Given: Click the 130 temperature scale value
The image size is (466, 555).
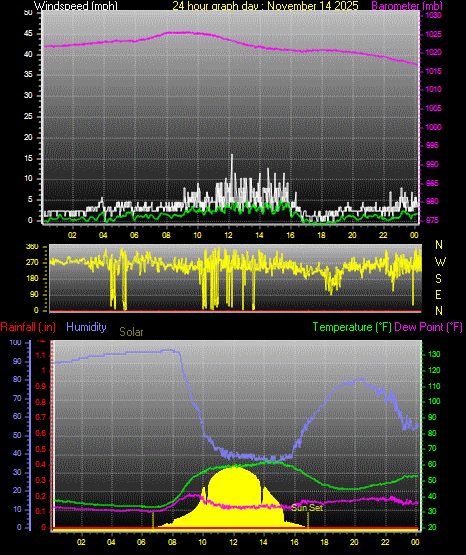Looking at the screenshot, I should click(x=435, y=354).
